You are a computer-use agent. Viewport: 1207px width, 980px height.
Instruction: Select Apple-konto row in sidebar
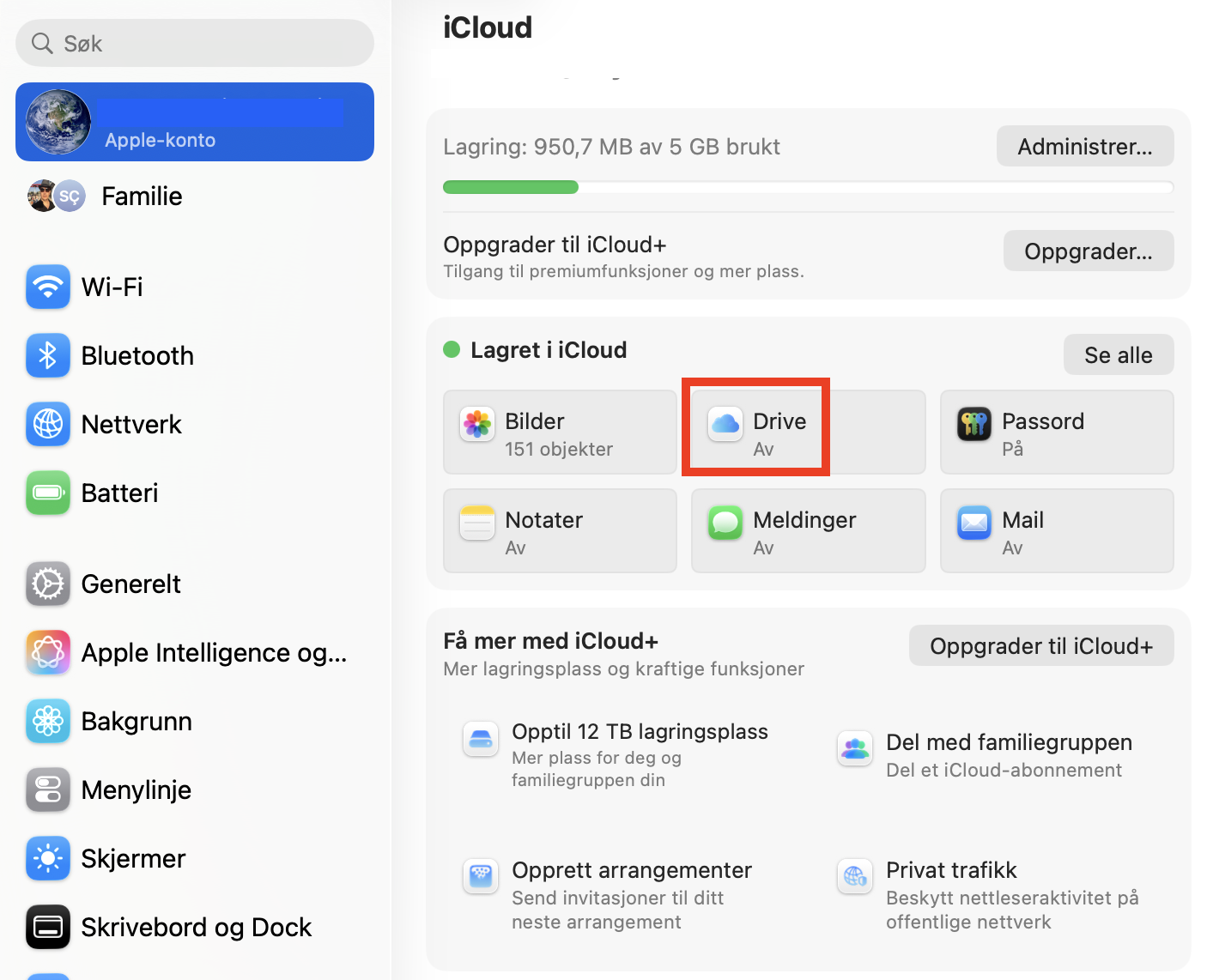click(x=195, y=122)
